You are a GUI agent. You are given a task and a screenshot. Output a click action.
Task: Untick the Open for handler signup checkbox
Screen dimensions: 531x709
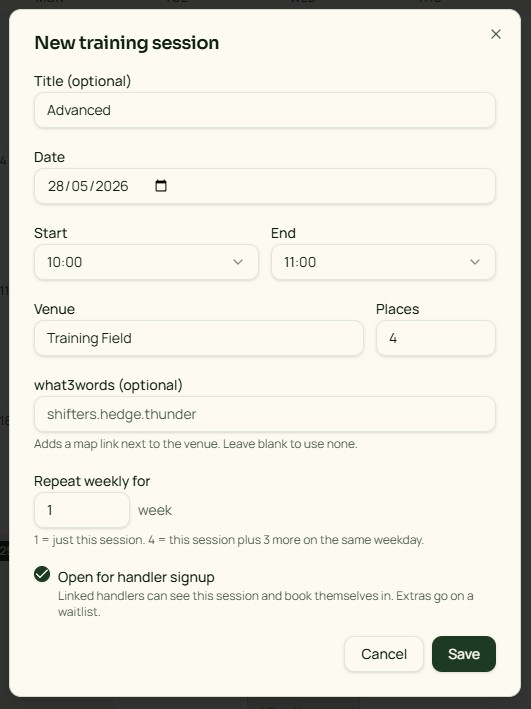[x=42, y=574]
